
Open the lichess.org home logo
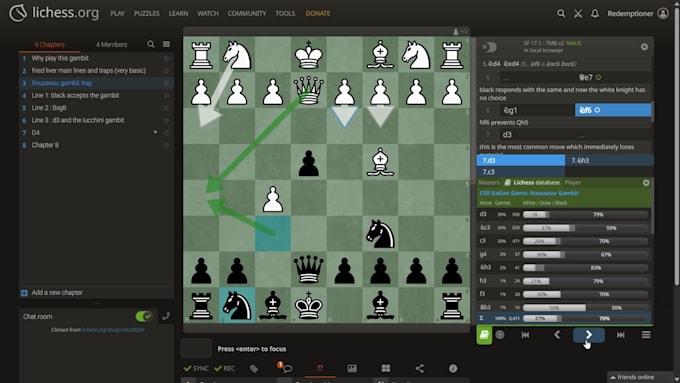coord(54,13)
